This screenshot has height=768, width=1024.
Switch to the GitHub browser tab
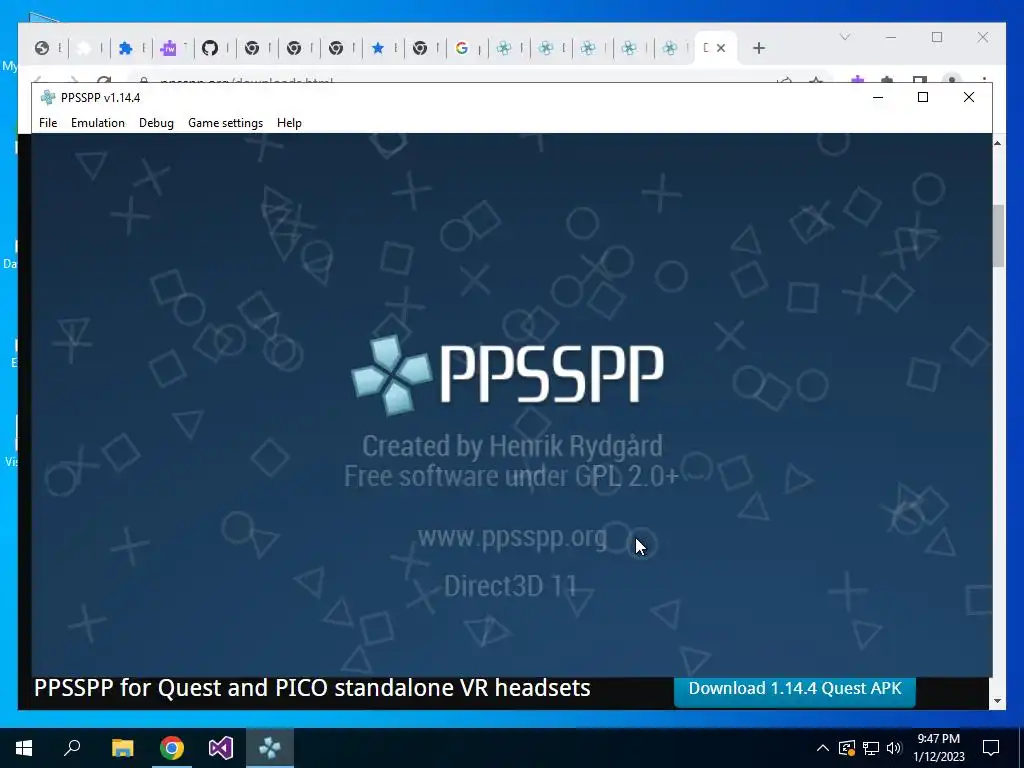click(x=210, y=48)
